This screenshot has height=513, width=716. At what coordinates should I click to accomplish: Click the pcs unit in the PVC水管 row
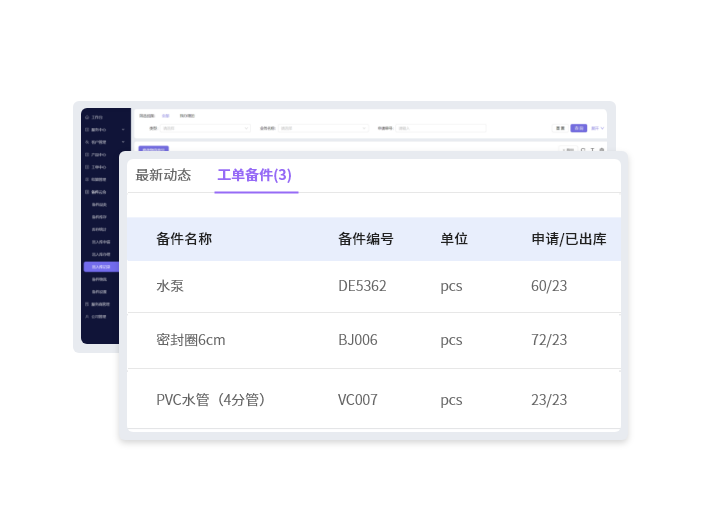click(x=451, y=400)
